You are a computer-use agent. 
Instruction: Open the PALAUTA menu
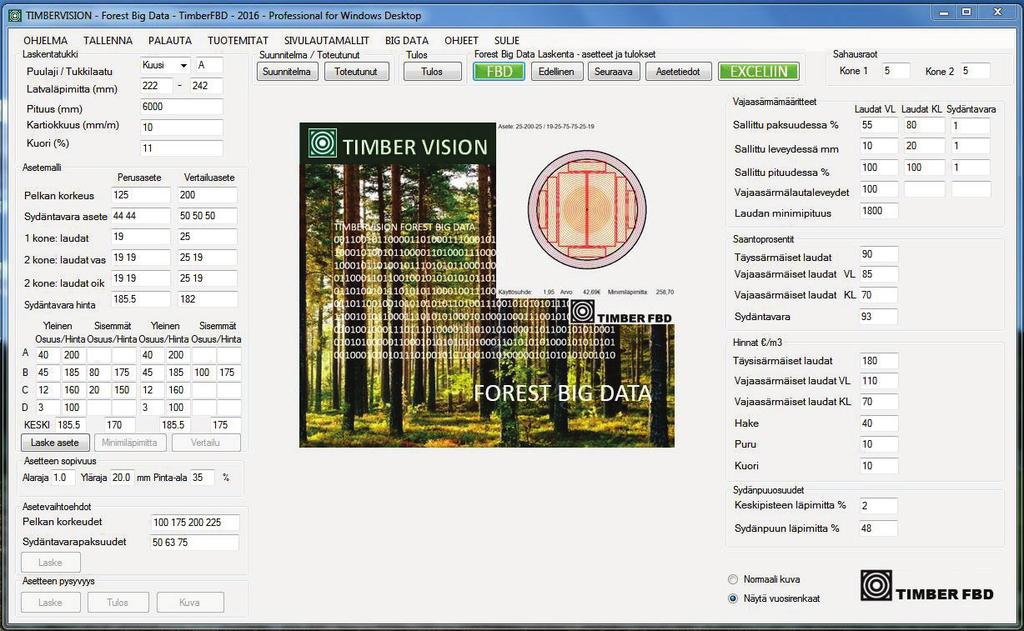pyautogui.click(x=170, y=40)
